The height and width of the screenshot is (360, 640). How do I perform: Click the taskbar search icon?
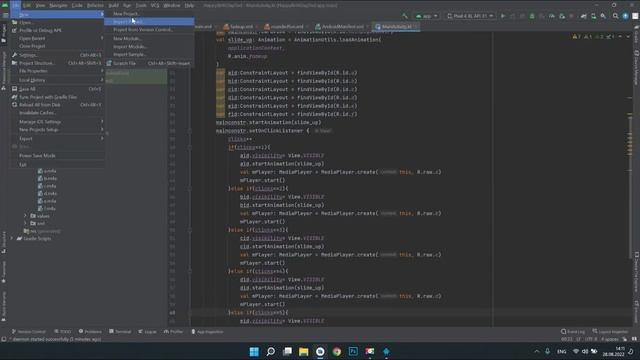coord(271,351)
